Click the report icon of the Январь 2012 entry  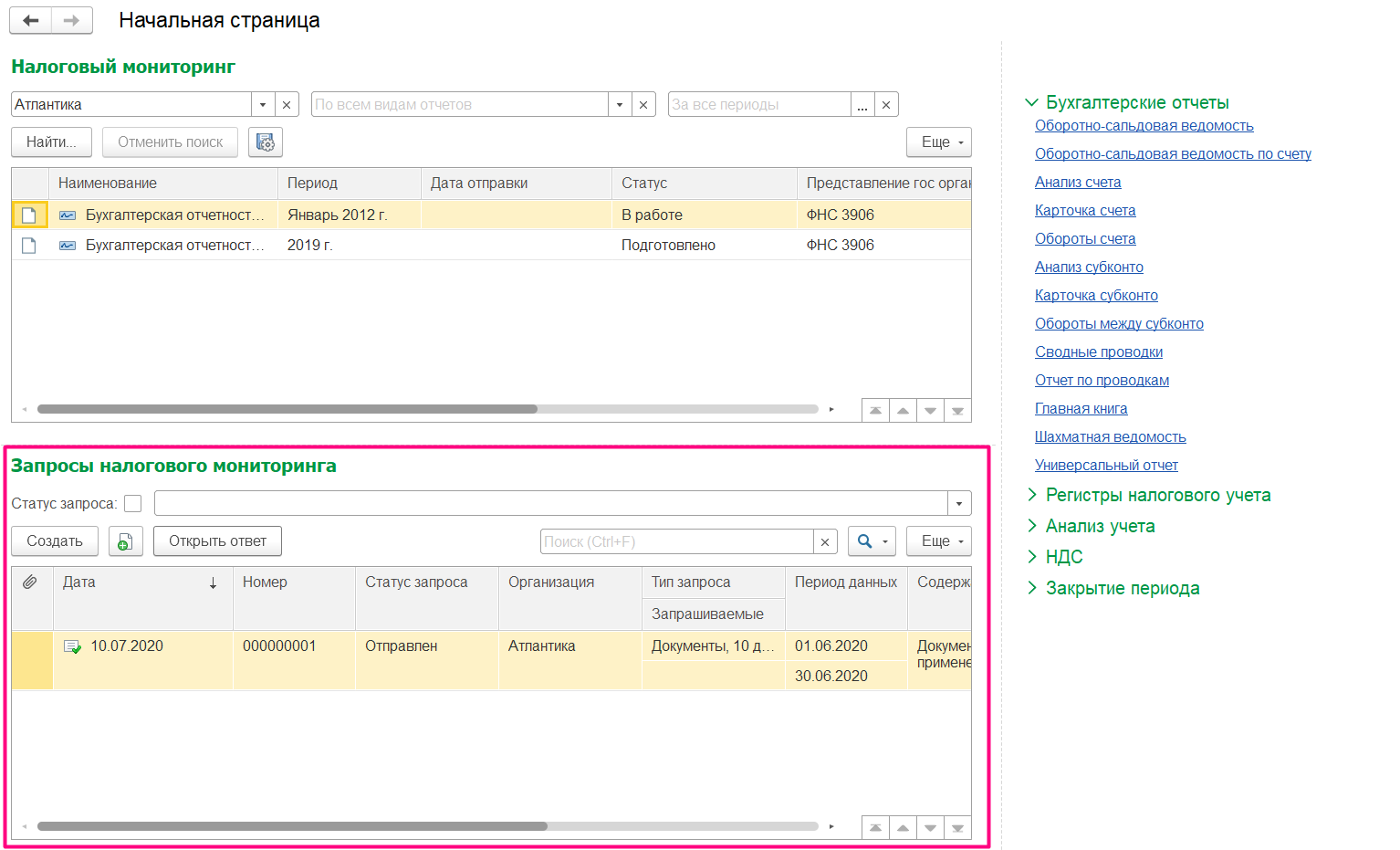point(67,214)
